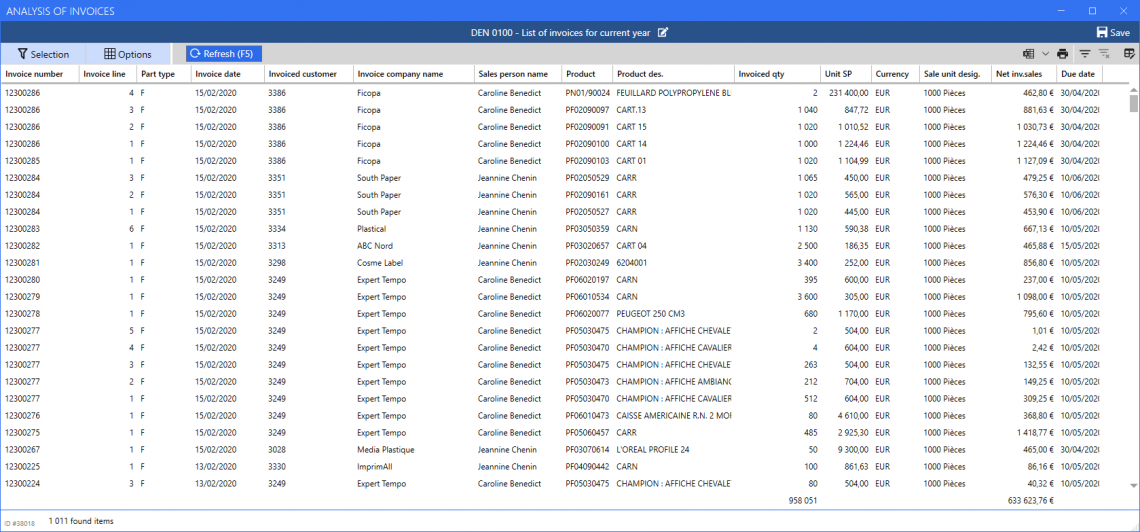Click the Product des. column header

pyautogui.click(x=673, y=74)
